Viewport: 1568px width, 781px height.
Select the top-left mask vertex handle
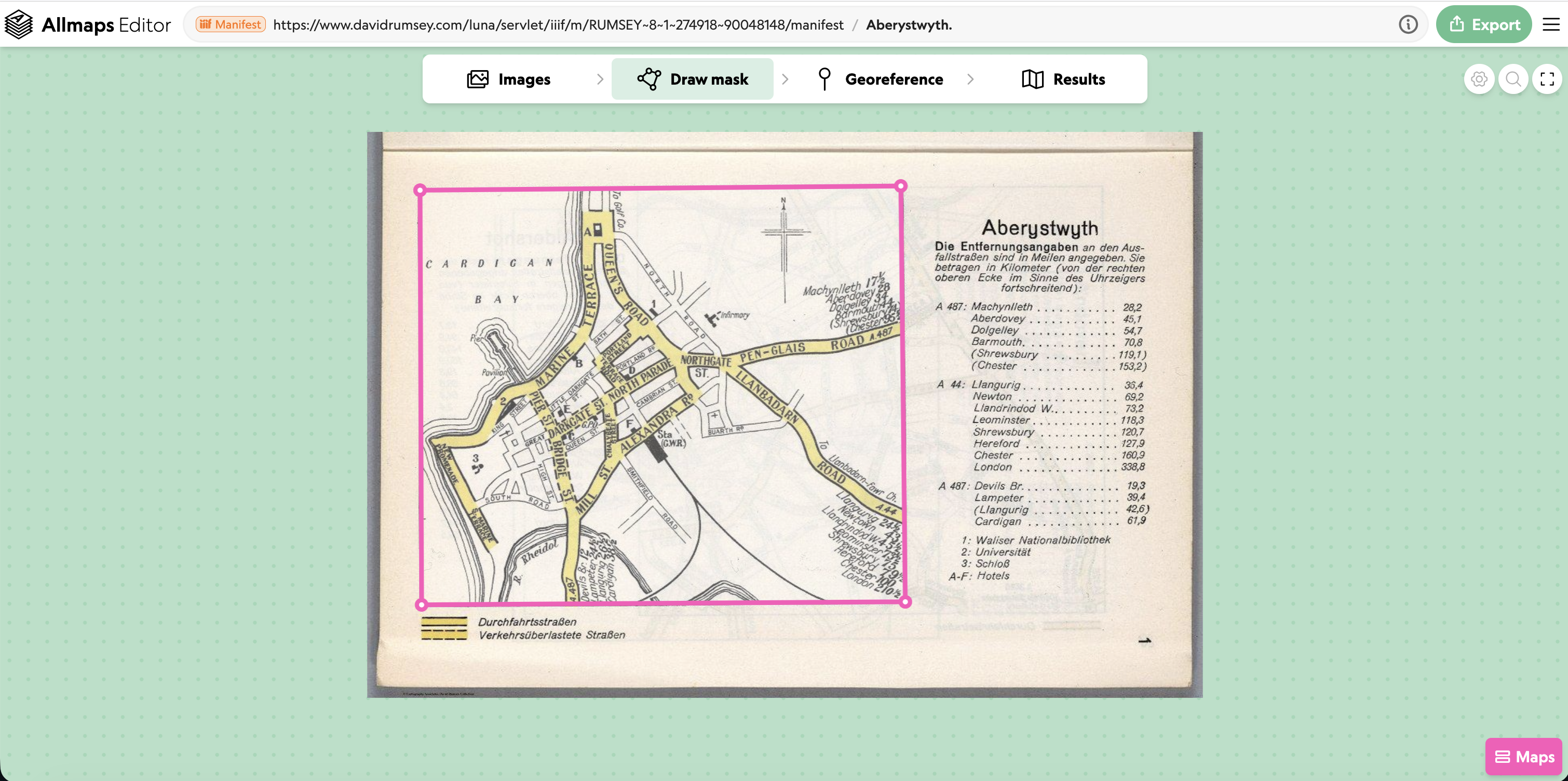[x=420, y=190]
